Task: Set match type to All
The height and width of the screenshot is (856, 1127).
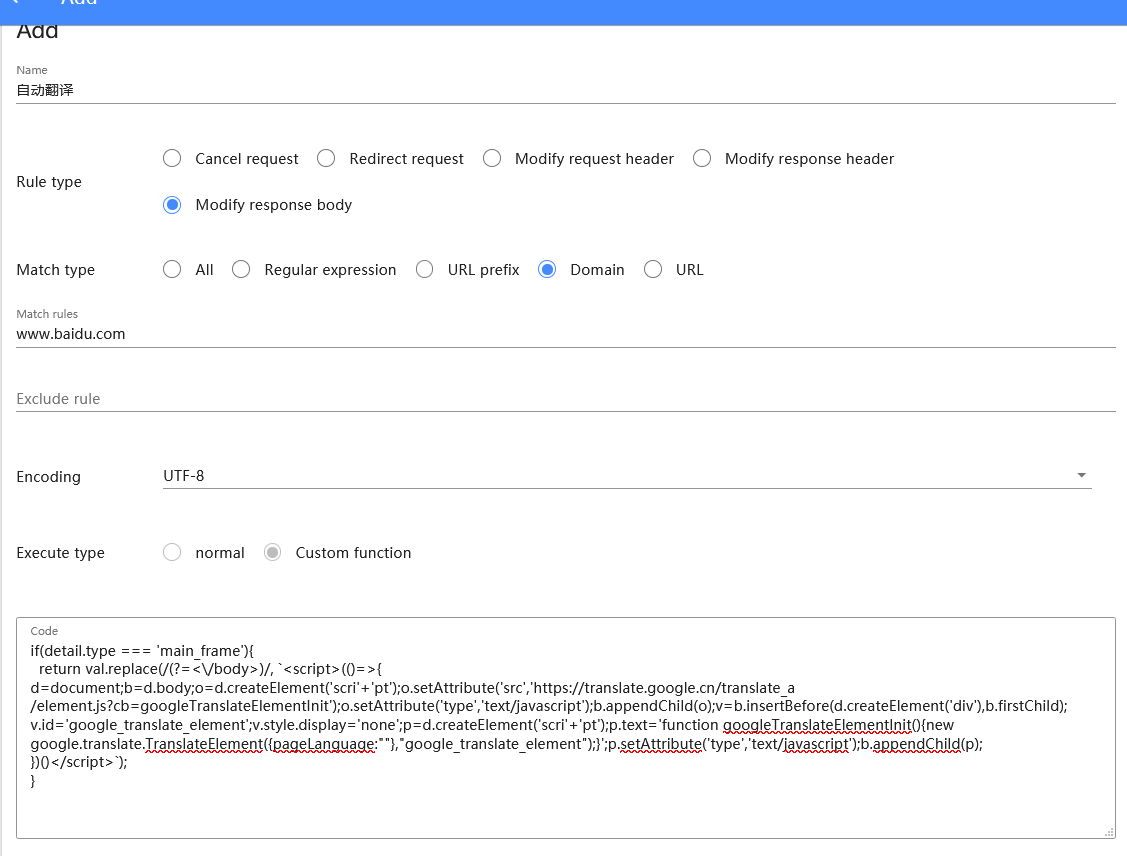Action: click(x=172, y=270)
